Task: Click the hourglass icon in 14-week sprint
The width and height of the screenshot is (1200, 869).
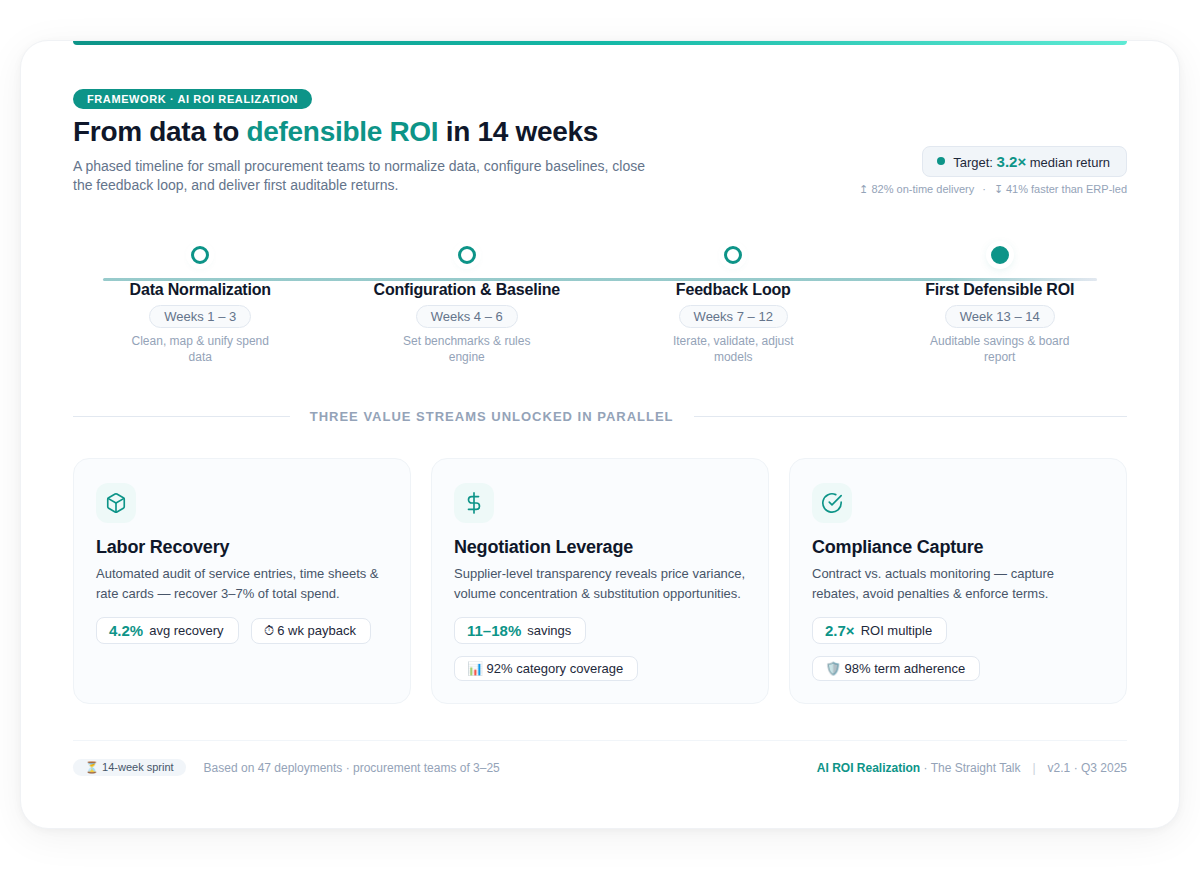Action: pos(91,768)
